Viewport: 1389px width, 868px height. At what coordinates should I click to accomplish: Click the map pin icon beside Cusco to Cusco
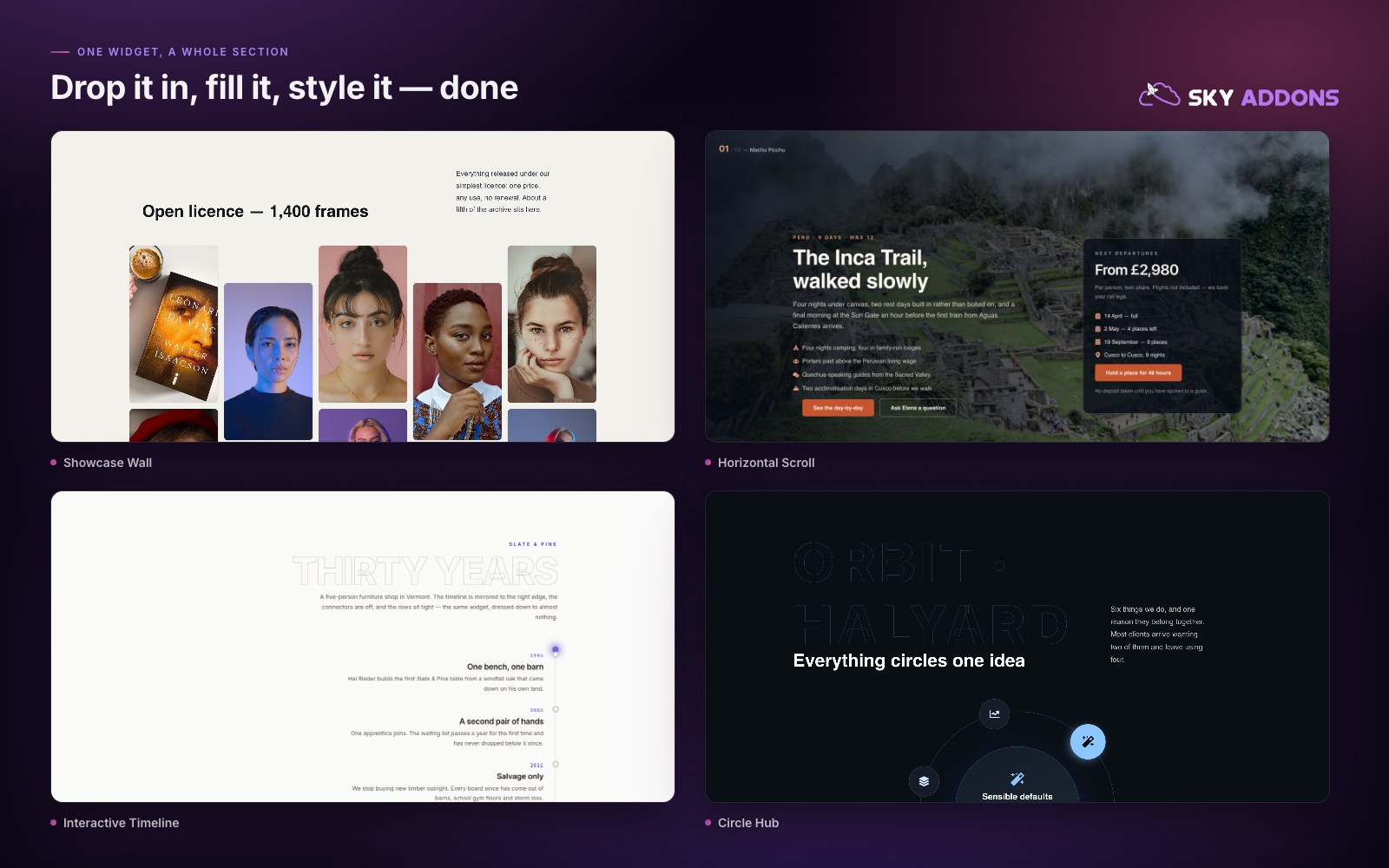pyautogui.click(x=1097, y=355)
